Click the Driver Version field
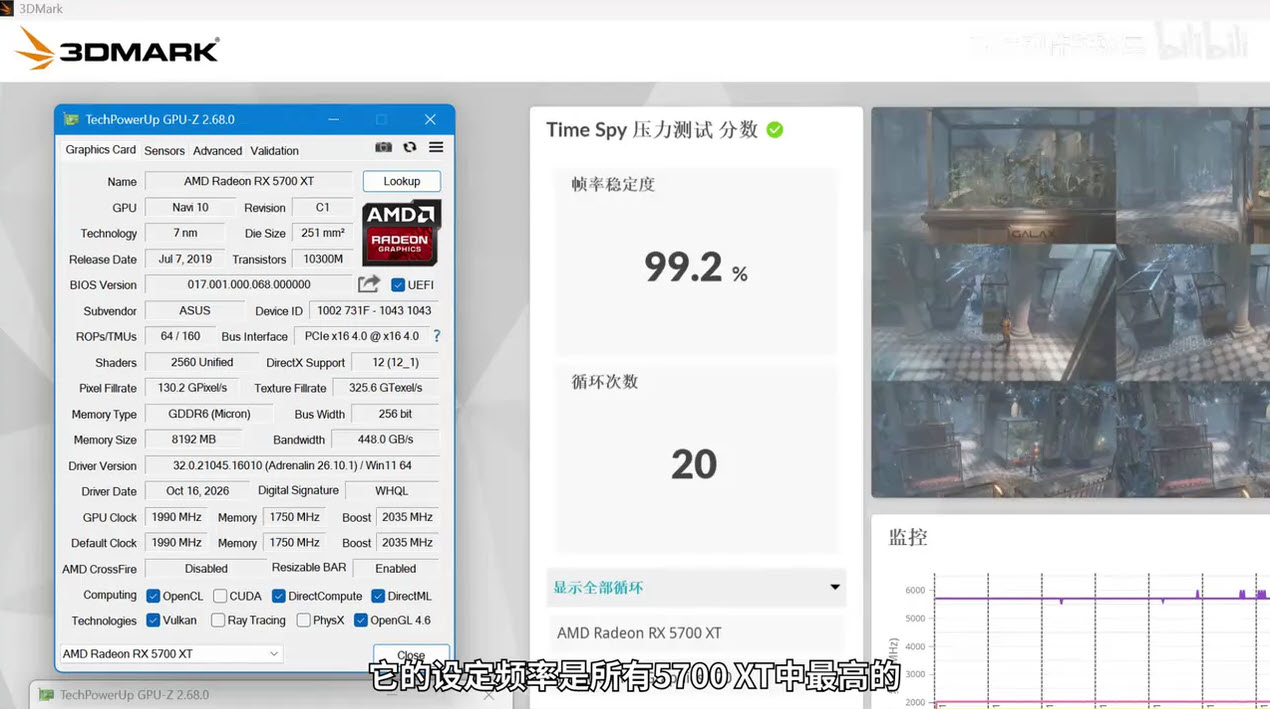 292,465
